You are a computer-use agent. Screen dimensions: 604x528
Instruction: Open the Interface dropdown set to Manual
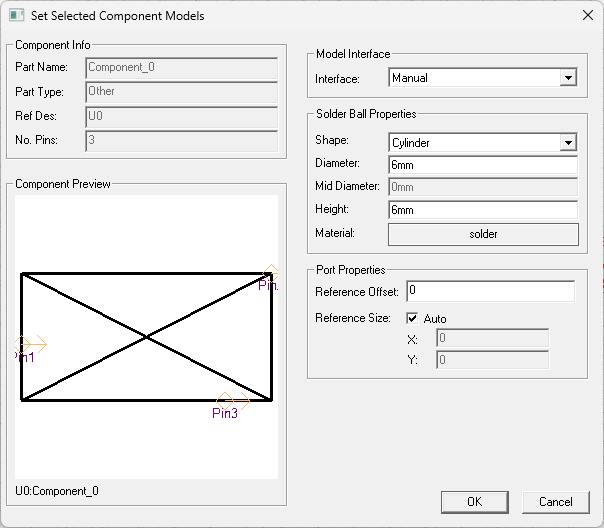pos(483,78)
